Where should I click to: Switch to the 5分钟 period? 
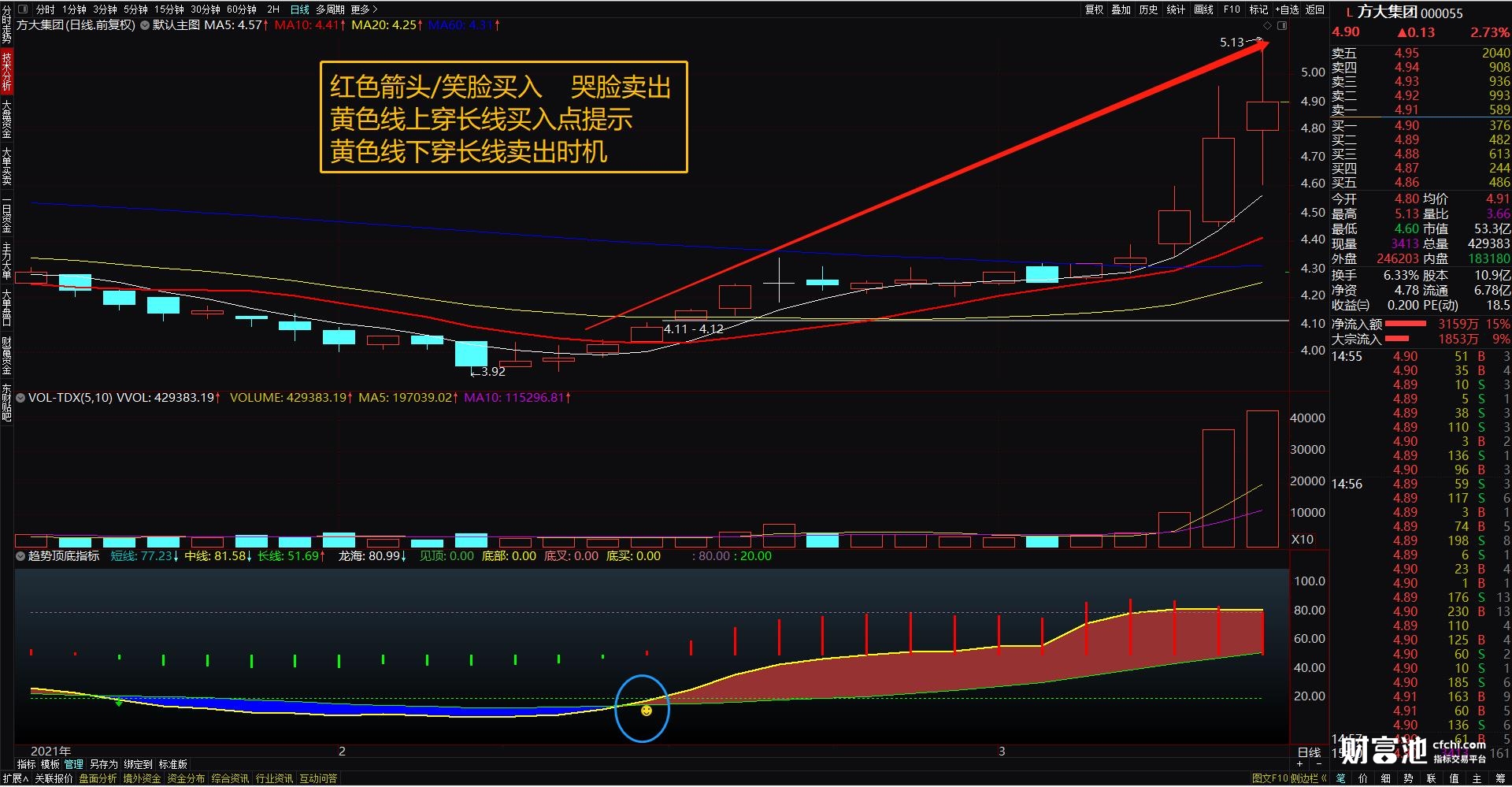[135, 9]
